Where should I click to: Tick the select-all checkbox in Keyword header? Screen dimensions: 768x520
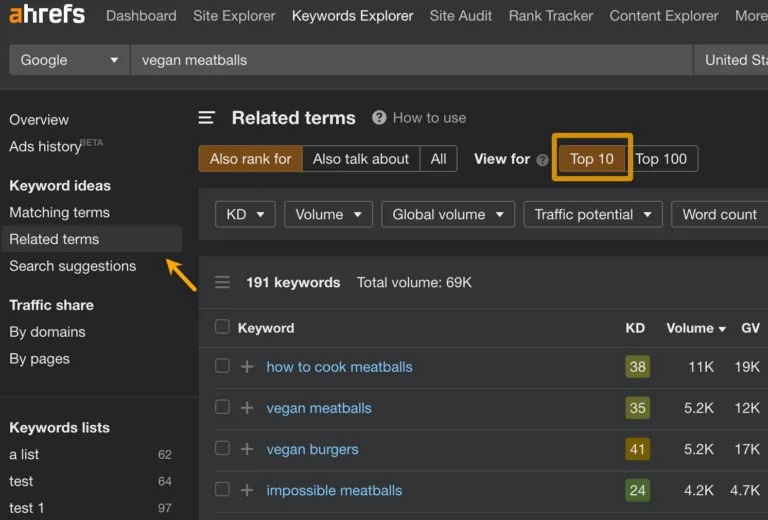click(x=222, y=327)
